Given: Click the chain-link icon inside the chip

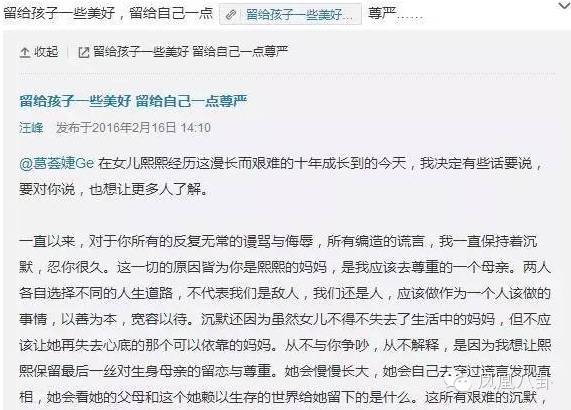Looking at the screenshot, I should point(231,15).
